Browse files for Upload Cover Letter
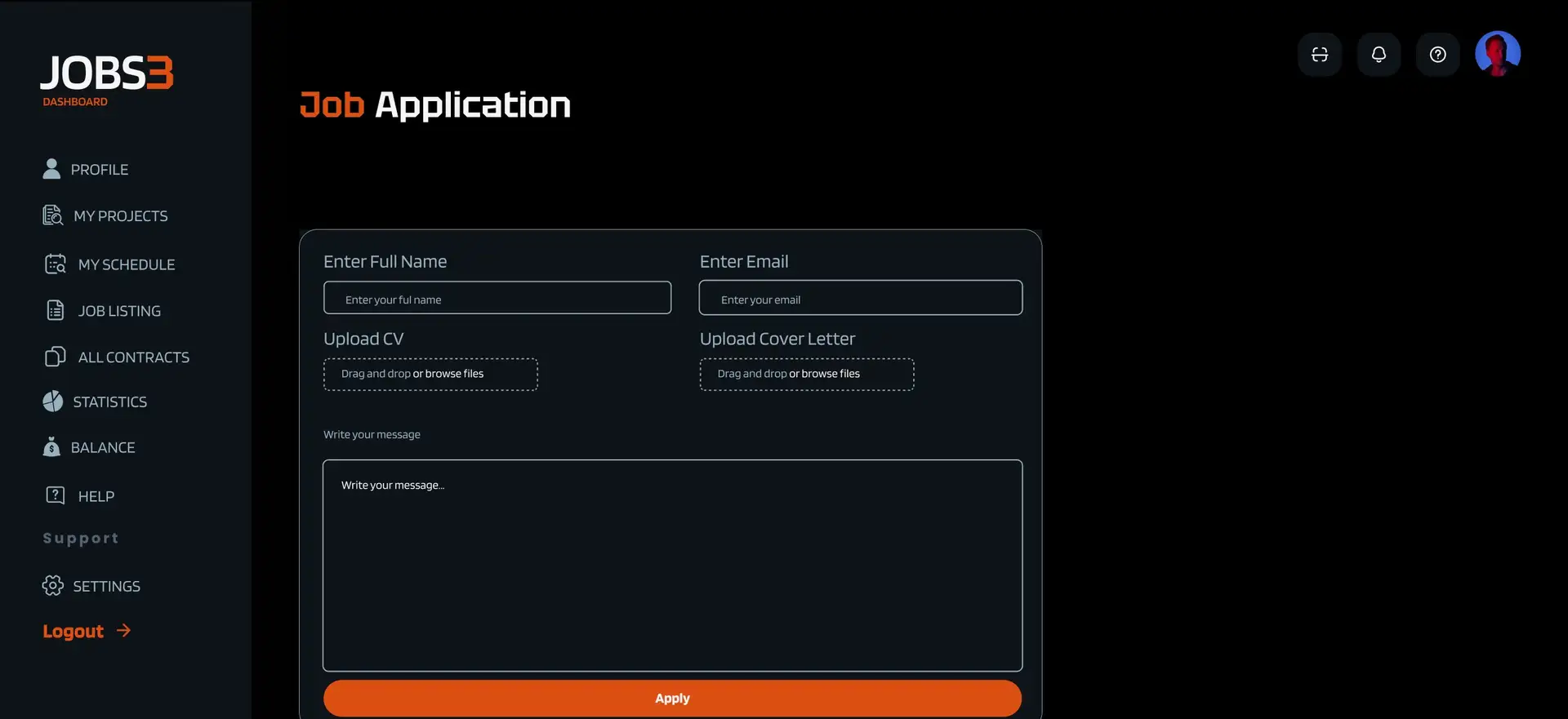1568x719 pixels. point(824,374)
